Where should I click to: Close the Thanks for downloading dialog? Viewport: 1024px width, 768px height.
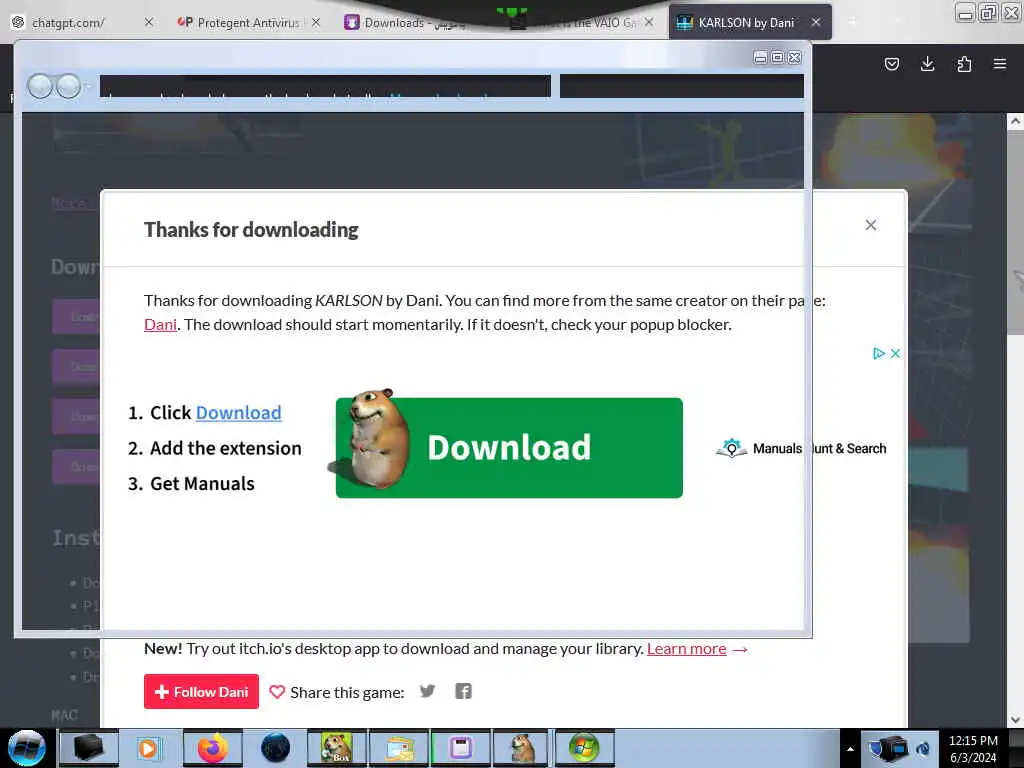pyautogui.click(x=871, y=225)
